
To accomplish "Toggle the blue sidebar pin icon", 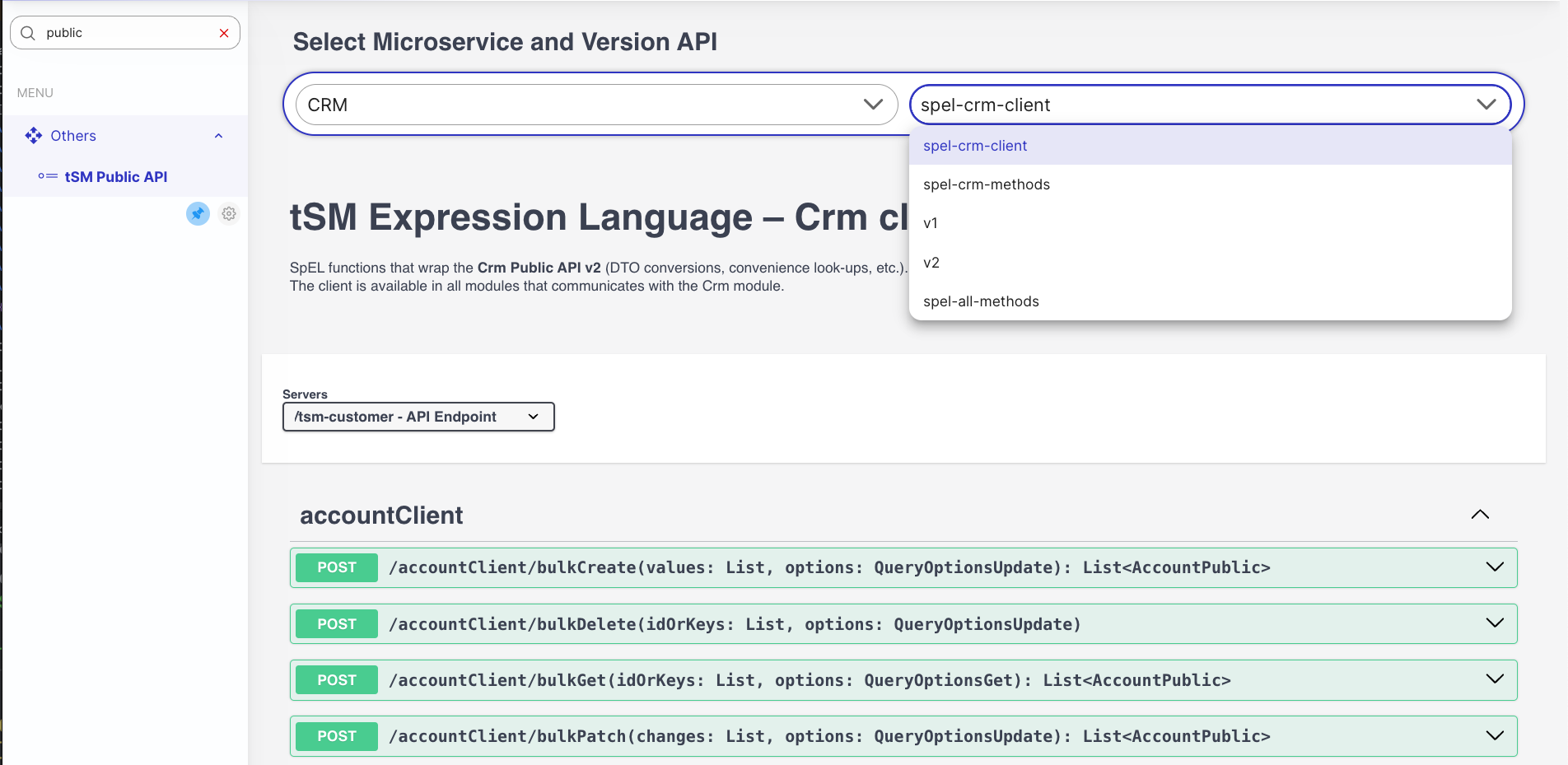I will pyautogui.click(x=198, y=213).
